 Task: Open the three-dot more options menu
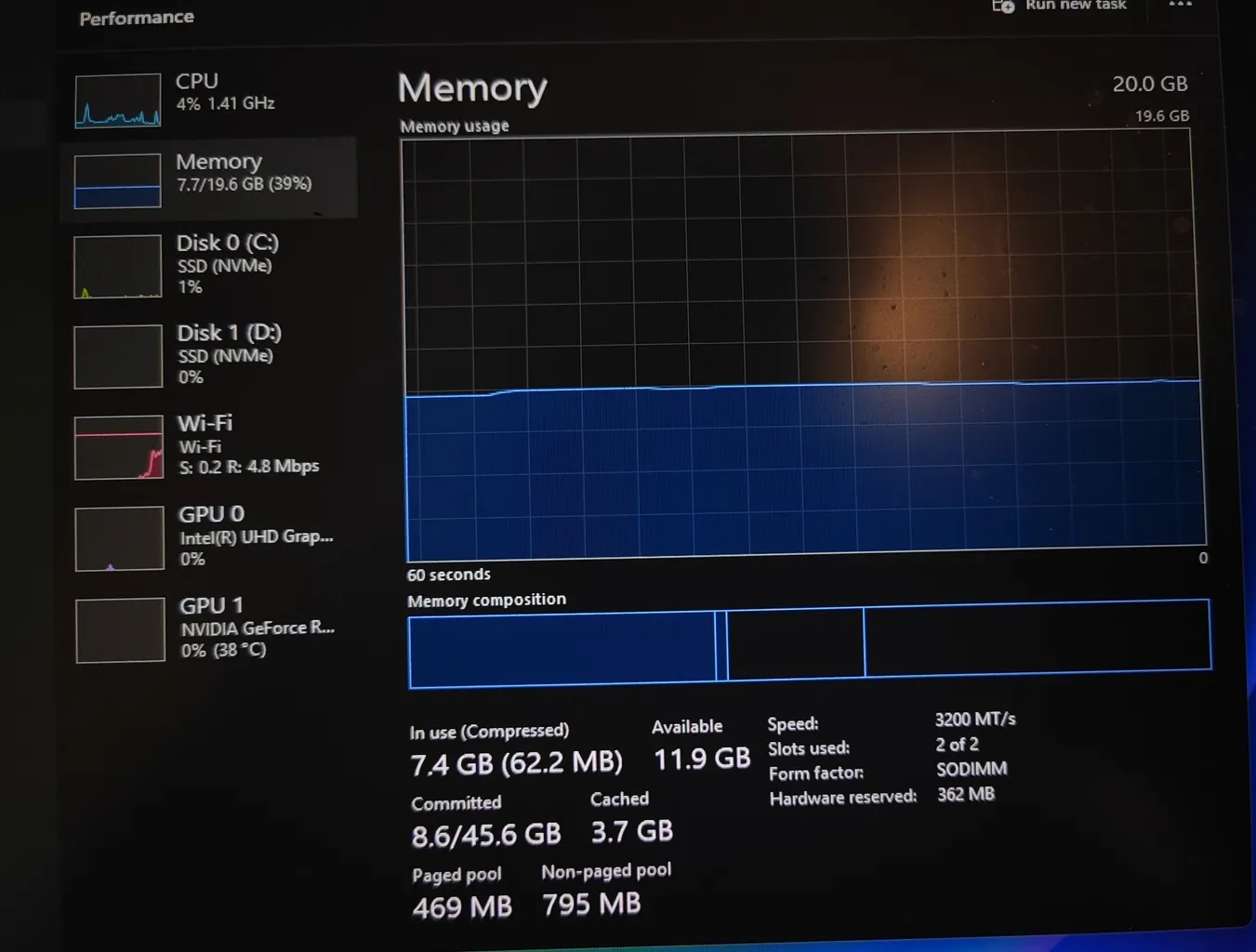1180,5
